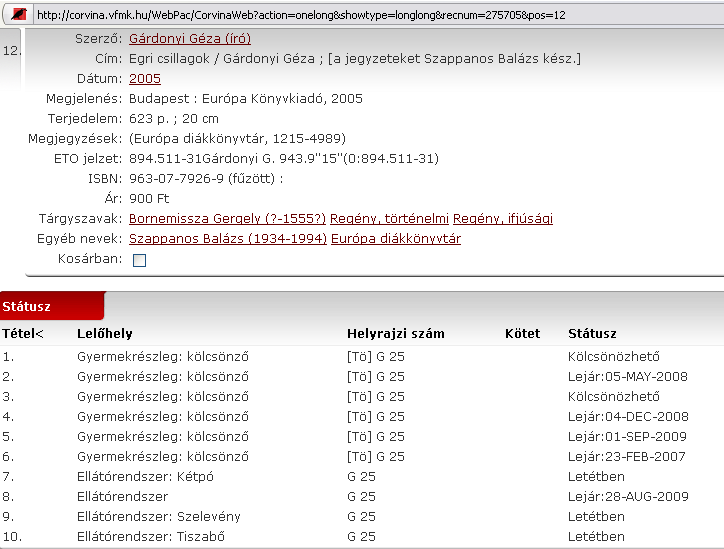Click the extent value 623 p. ; 20 cm
Image resolution: width=724 pixels, height=549 pixels.
pos(174,119)
